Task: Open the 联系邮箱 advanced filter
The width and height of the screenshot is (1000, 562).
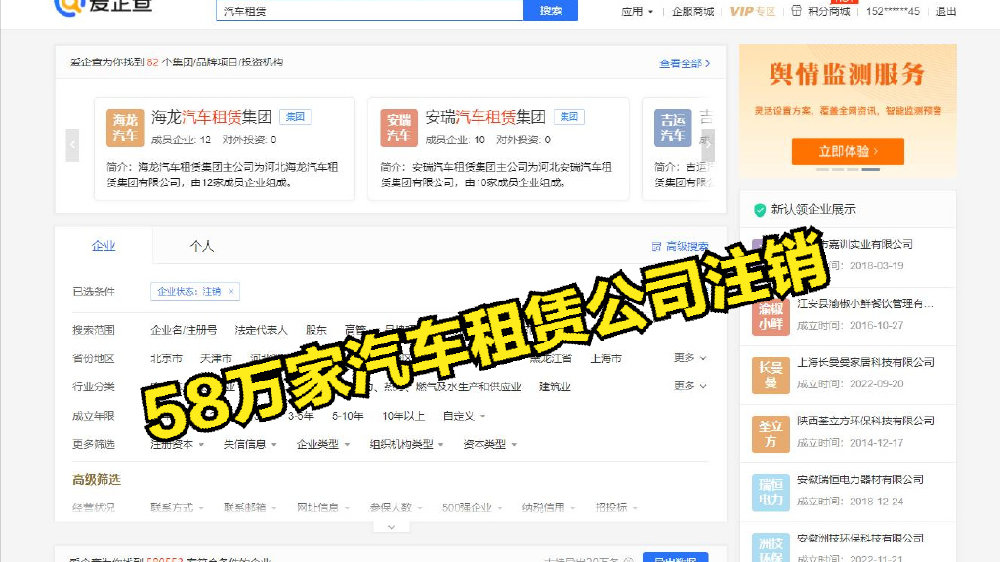Action: tap(250, 507)
